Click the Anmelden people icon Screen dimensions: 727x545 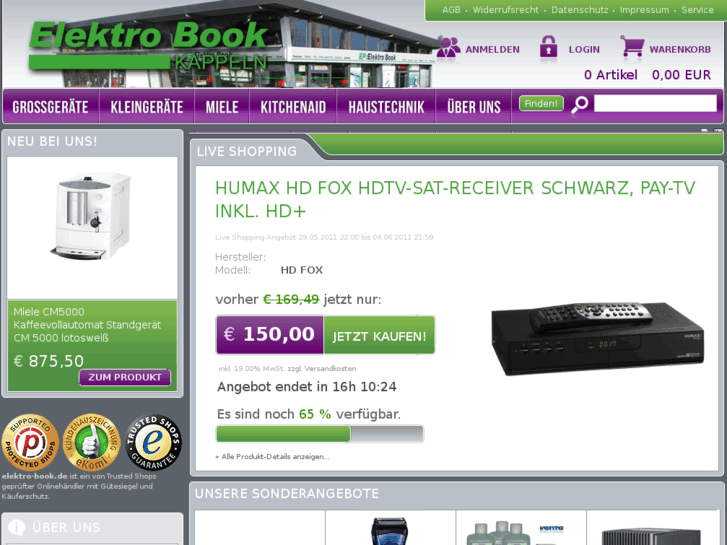[x=448, y=47]
